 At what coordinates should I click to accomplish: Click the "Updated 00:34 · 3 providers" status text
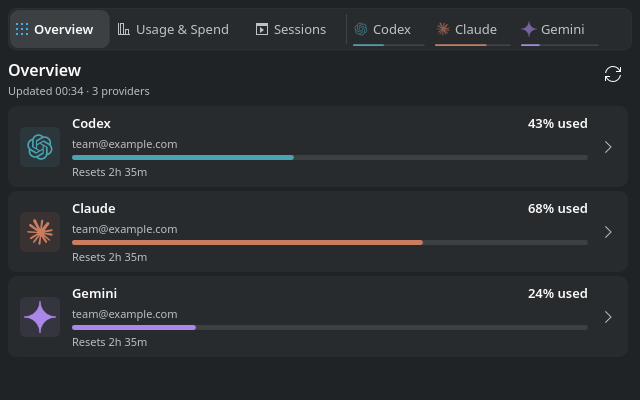click(79, 91)
